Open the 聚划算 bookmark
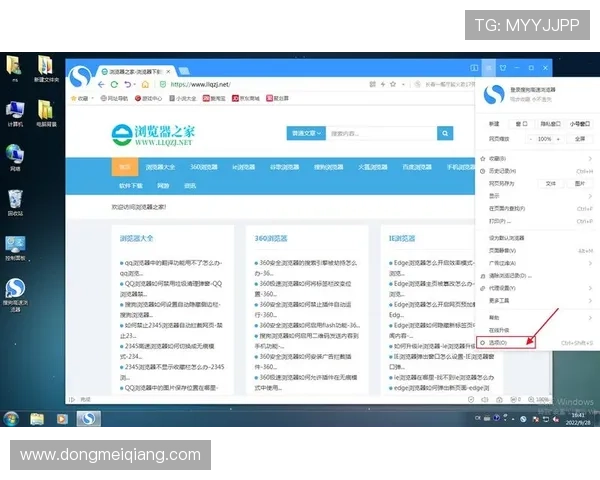Screen dimensions: 600x480 click(x=277, y=98)
